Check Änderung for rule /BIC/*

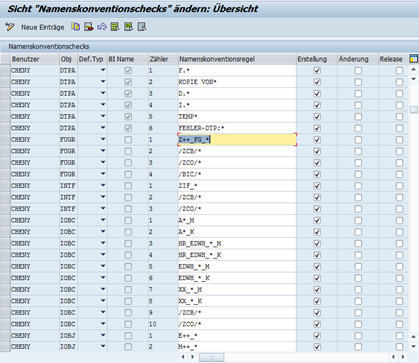tap(358, 174)
